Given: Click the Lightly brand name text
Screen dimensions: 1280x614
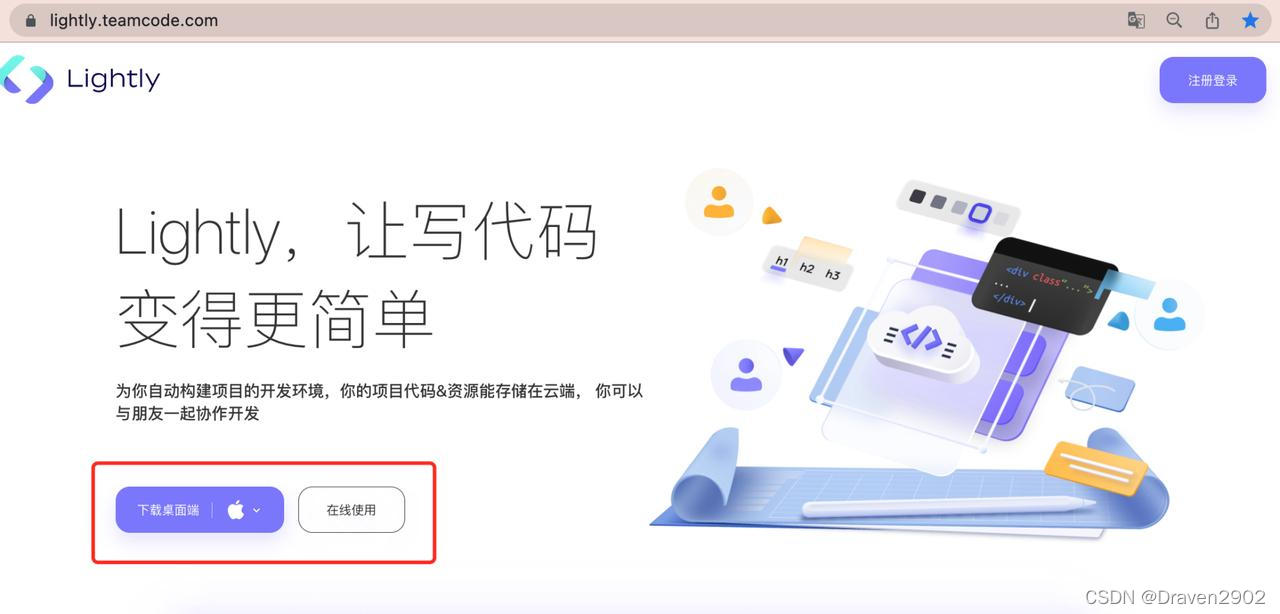Looking at the screenshot, I should [x=113, y=79].
